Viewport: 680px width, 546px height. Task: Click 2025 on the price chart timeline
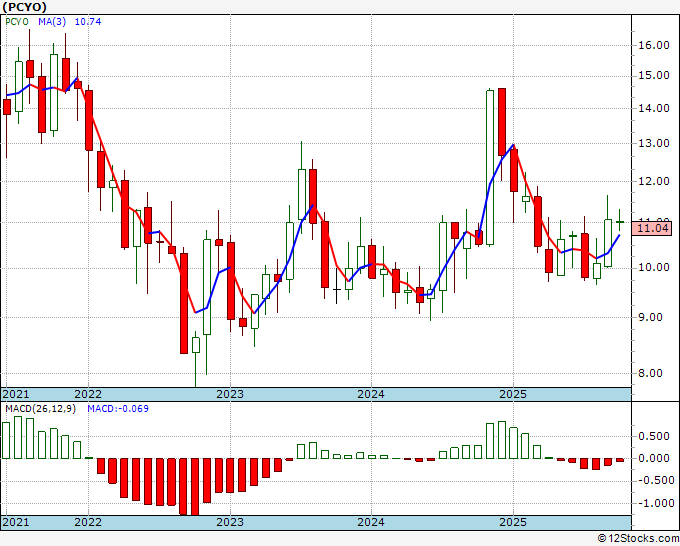(x=513, y=394)
